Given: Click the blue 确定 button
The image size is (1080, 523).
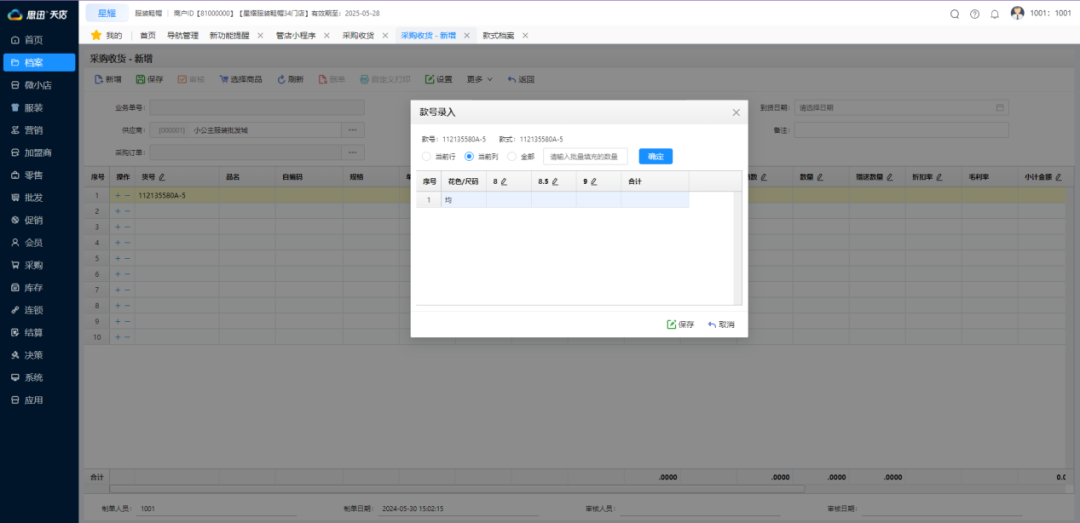Looking at the screenshot, I should (x=655, y=156).
